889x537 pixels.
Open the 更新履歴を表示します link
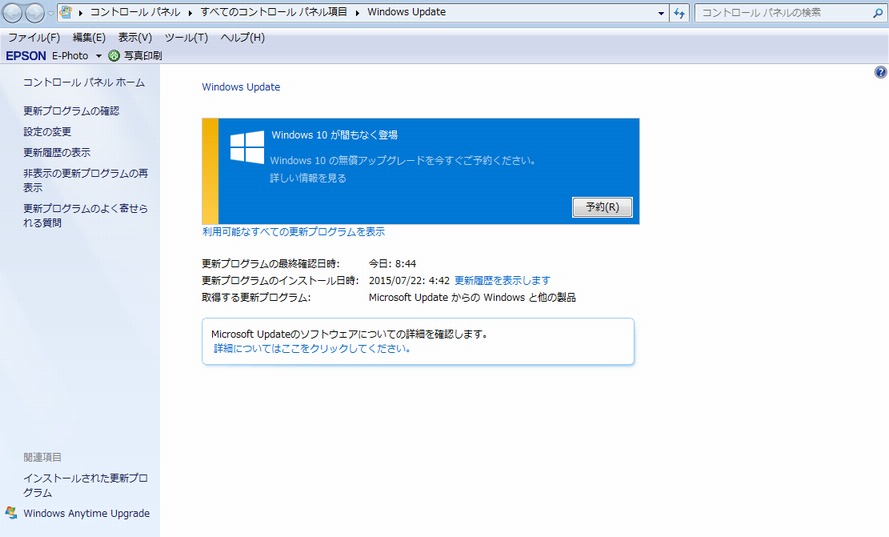click(502, 281)
